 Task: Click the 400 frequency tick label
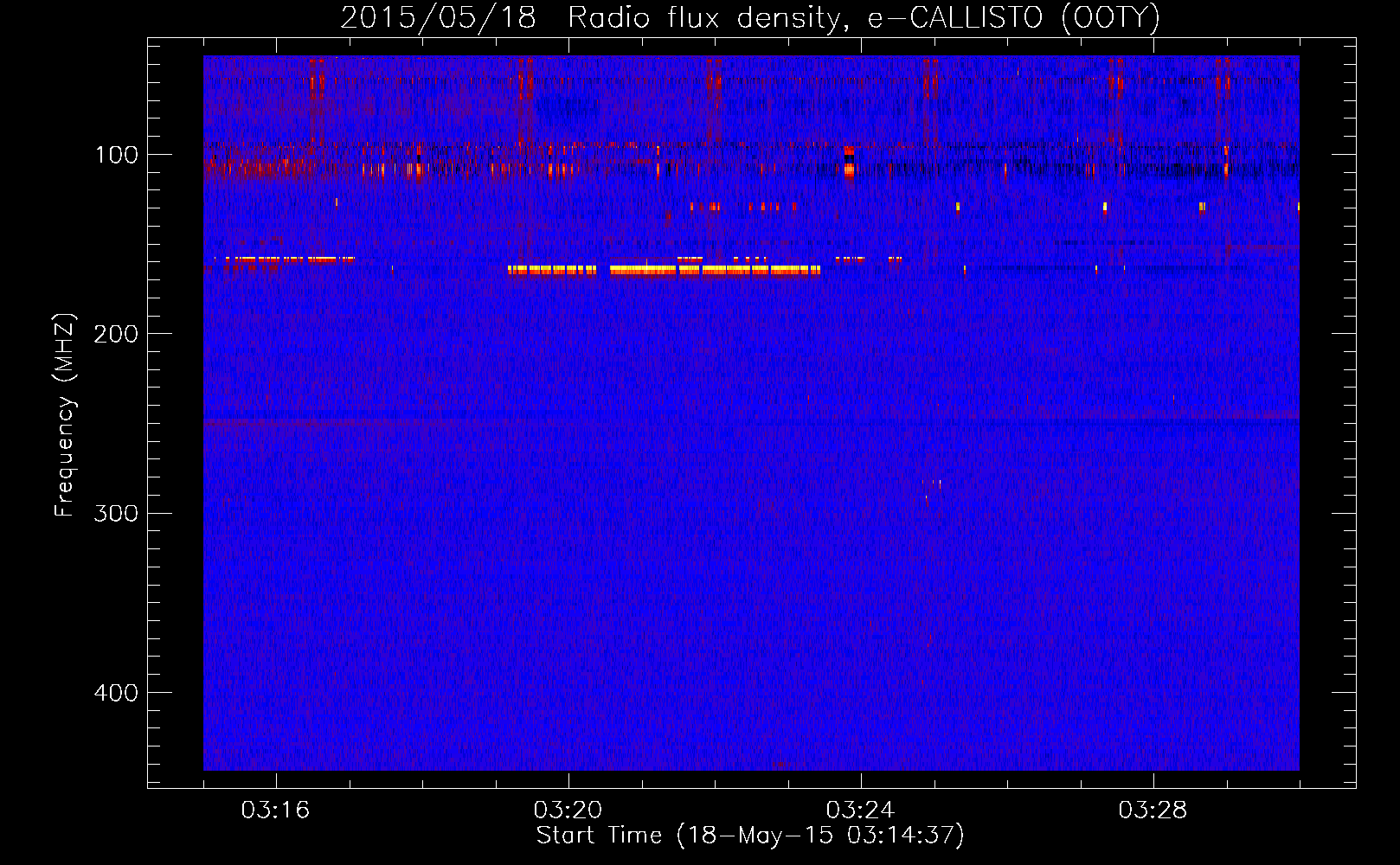[116, 693]
